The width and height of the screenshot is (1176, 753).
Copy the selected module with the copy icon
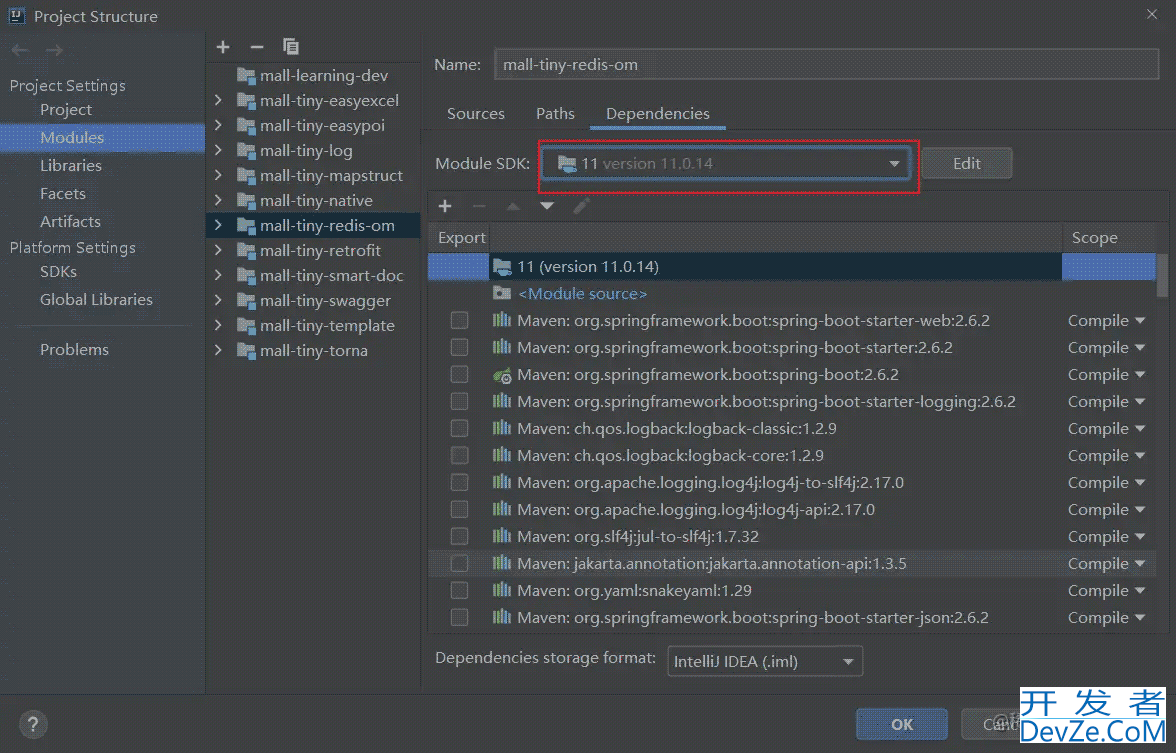pyautogui.click(x=291, y=47)
